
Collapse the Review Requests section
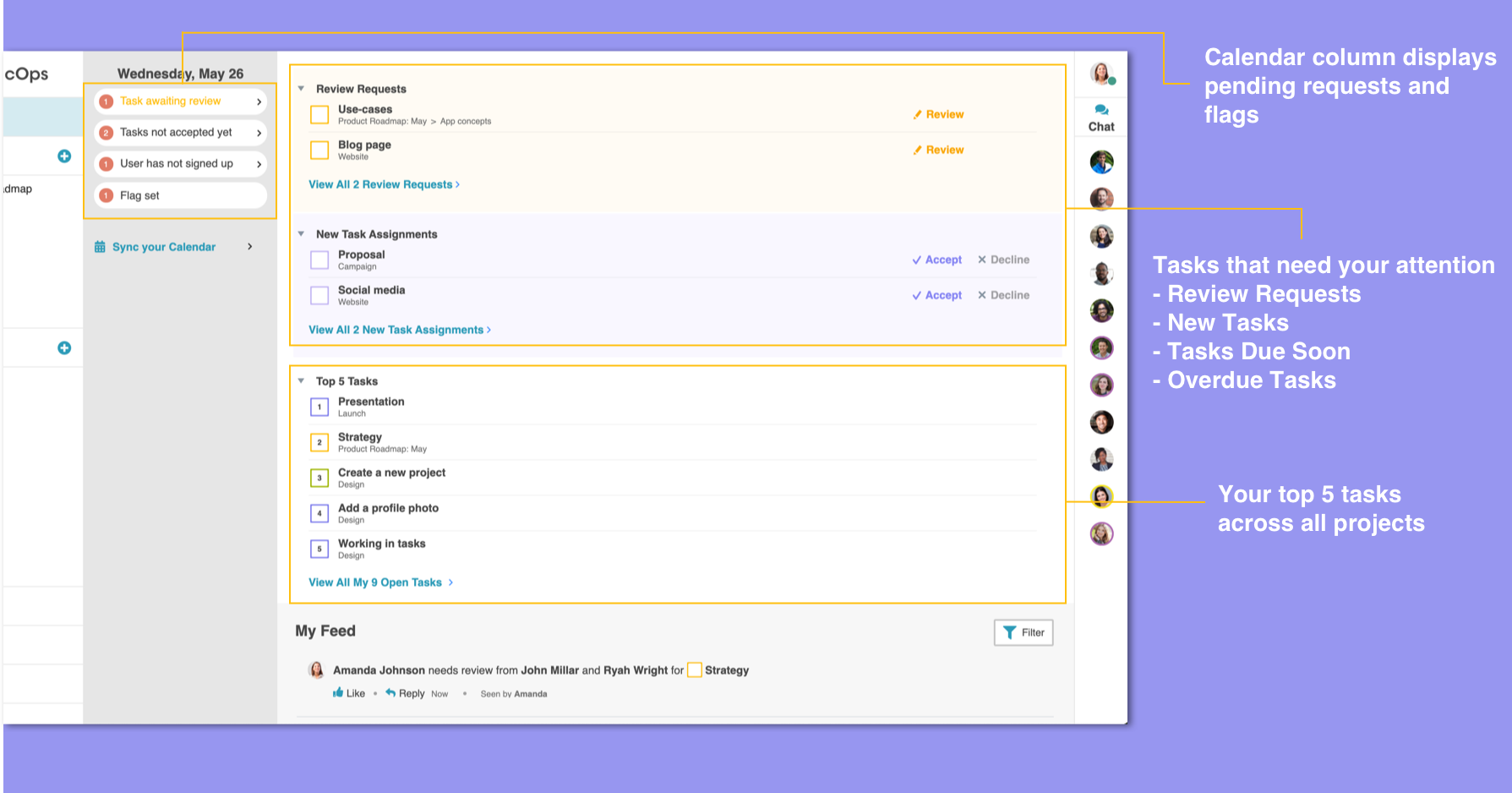pos(301,89)
